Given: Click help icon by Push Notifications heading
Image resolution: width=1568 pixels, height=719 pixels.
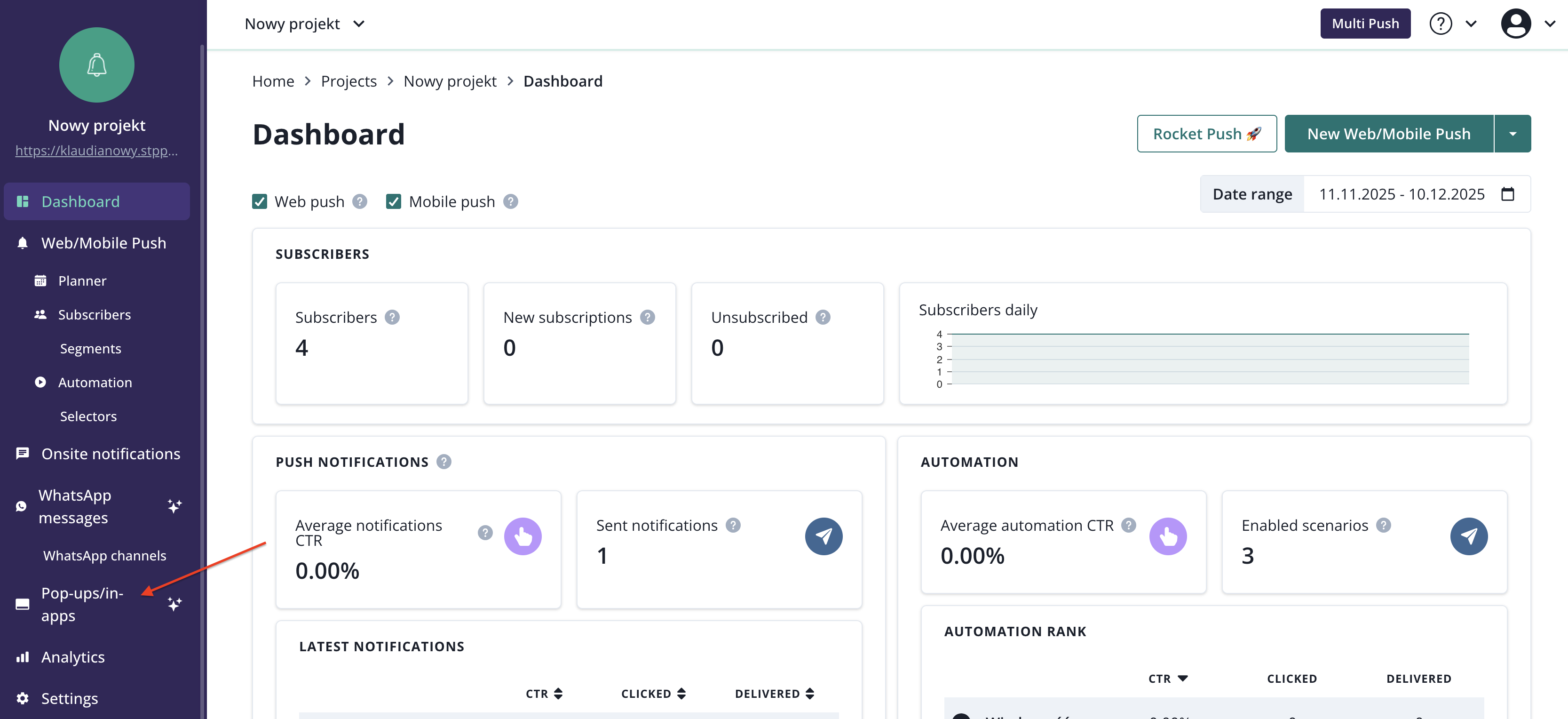Looking at the screenshot, I should [444, 462].
